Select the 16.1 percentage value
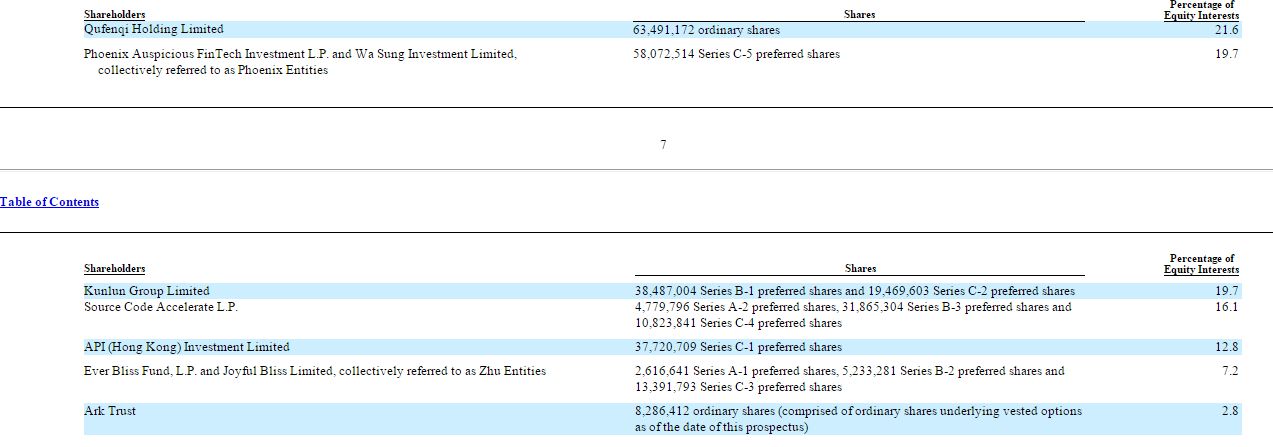Screen dimensions: 1273x447 click(1226, 307)
